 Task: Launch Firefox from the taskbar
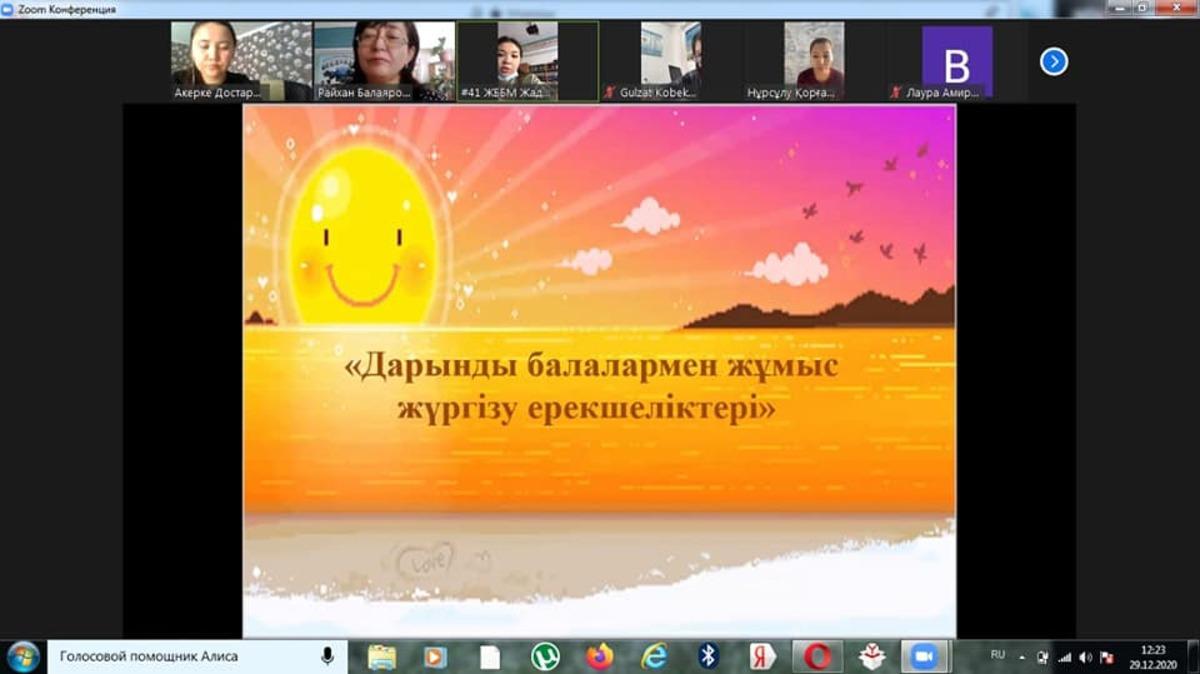click(599, 657)
